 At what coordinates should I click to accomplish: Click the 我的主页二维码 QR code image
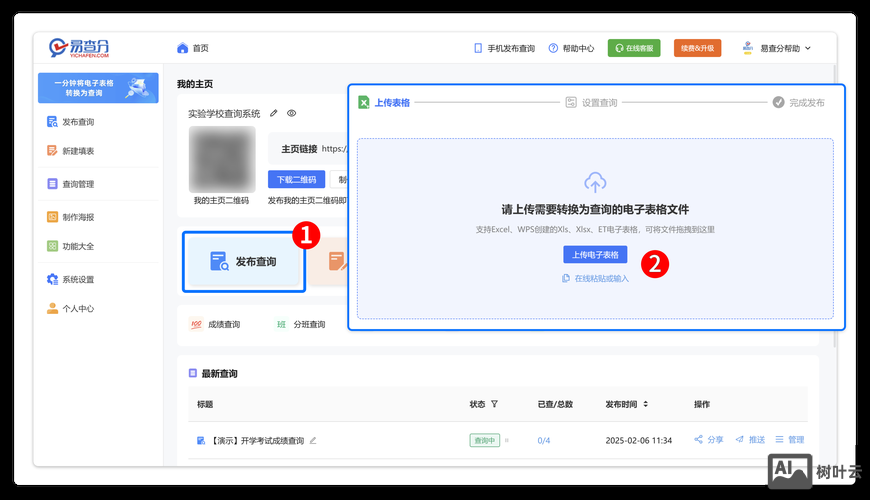[222, 159]
